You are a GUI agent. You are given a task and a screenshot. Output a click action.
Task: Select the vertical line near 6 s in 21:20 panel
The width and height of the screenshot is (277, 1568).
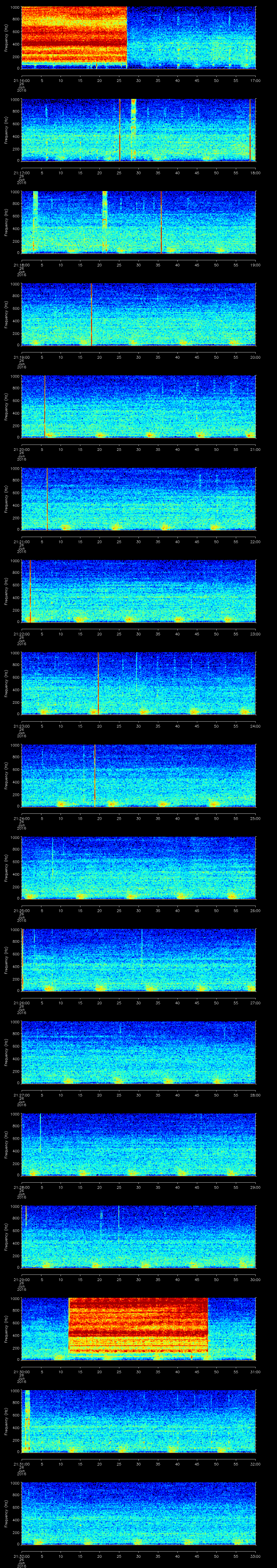44,406
